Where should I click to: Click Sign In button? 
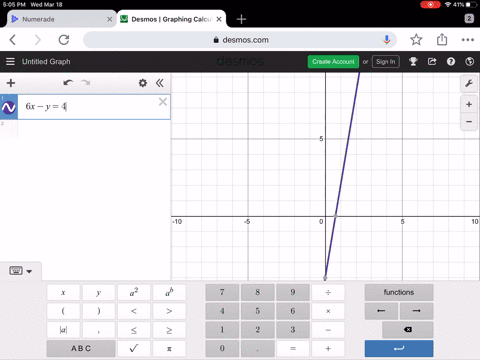point(385,62)
